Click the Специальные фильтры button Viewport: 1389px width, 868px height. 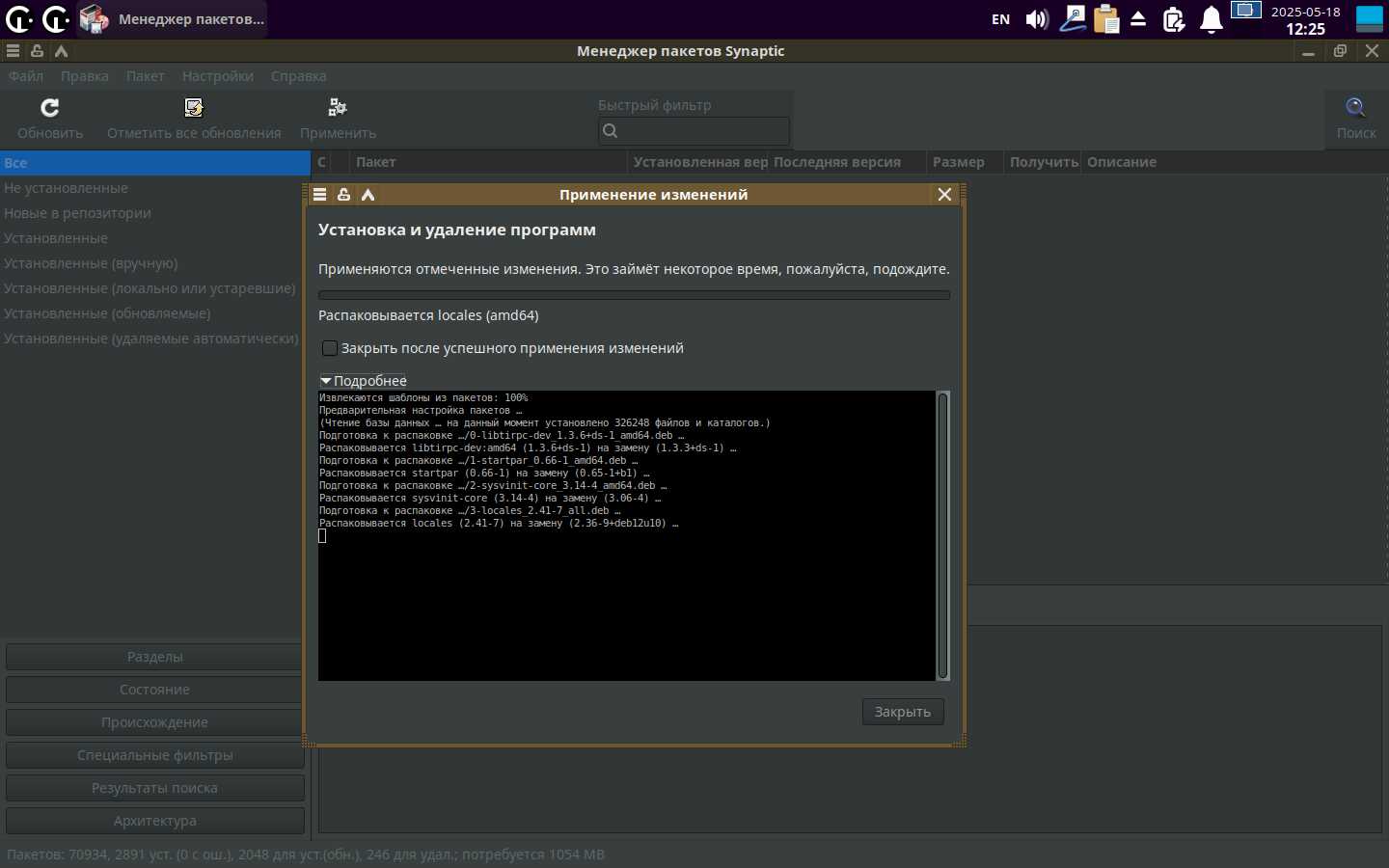[154, 755]
